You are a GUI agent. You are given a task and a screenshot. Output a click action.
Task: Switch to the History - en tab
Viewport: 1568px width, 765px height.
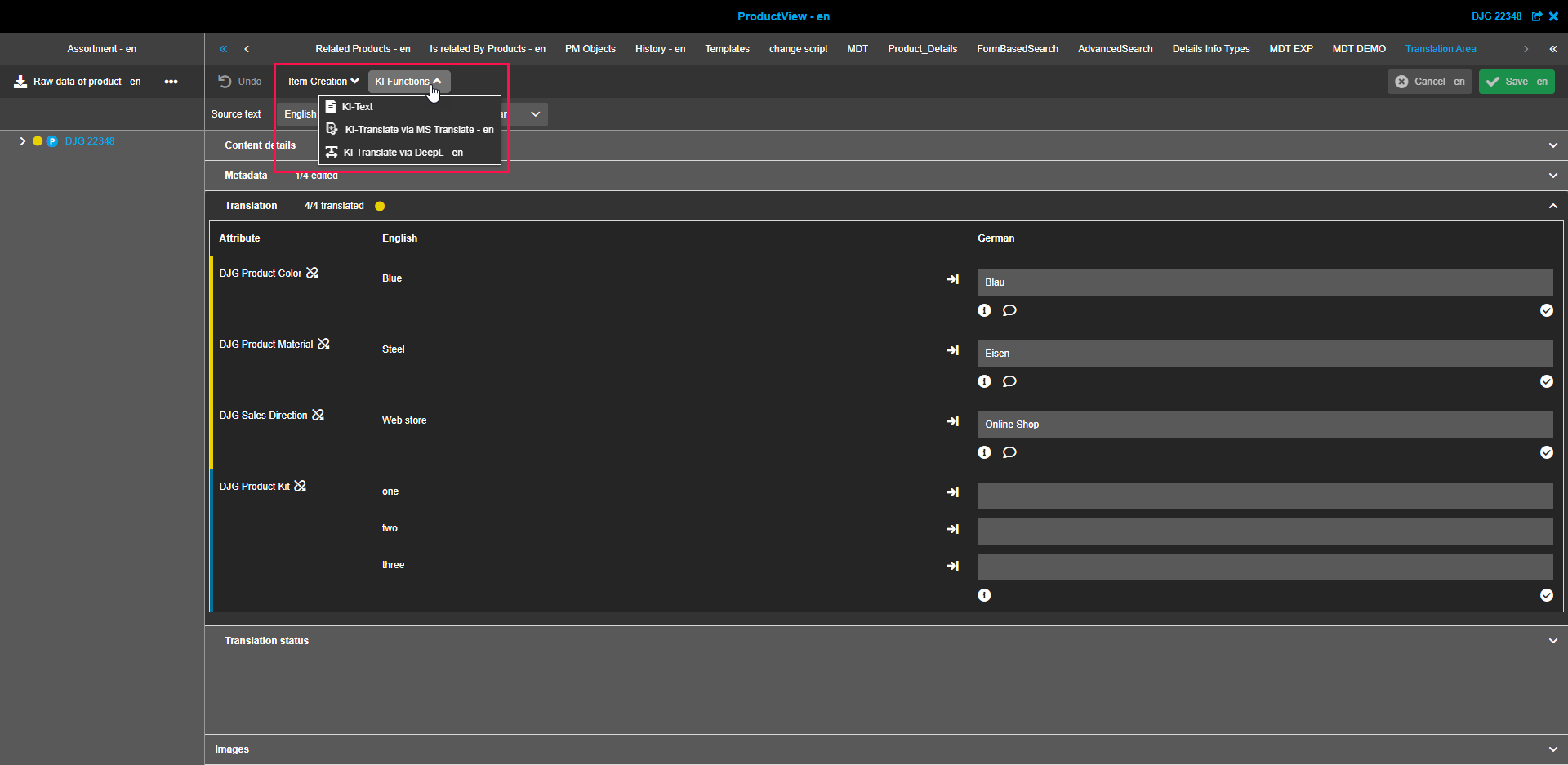pyautogui.click(x=660, y=49)
